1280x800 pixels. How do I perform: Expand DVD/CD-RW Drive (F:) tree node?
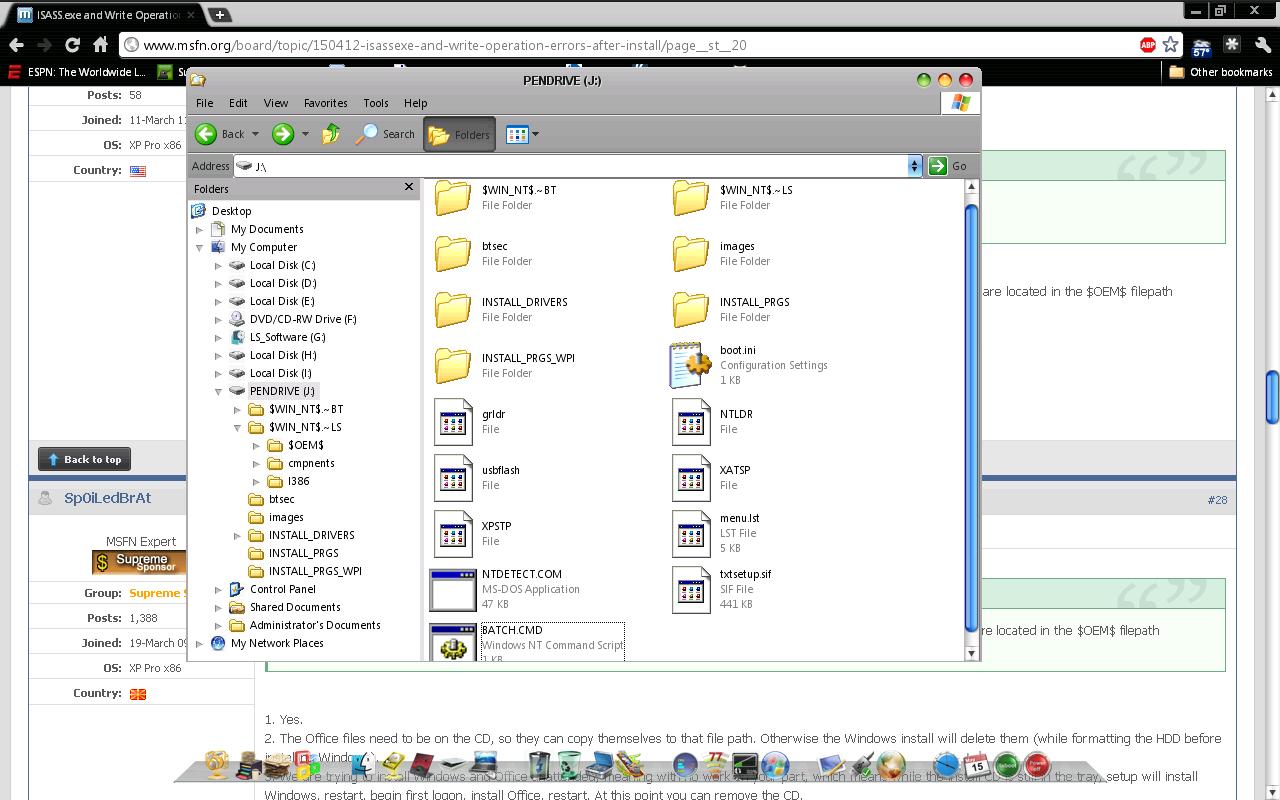[x=218, y=319]
